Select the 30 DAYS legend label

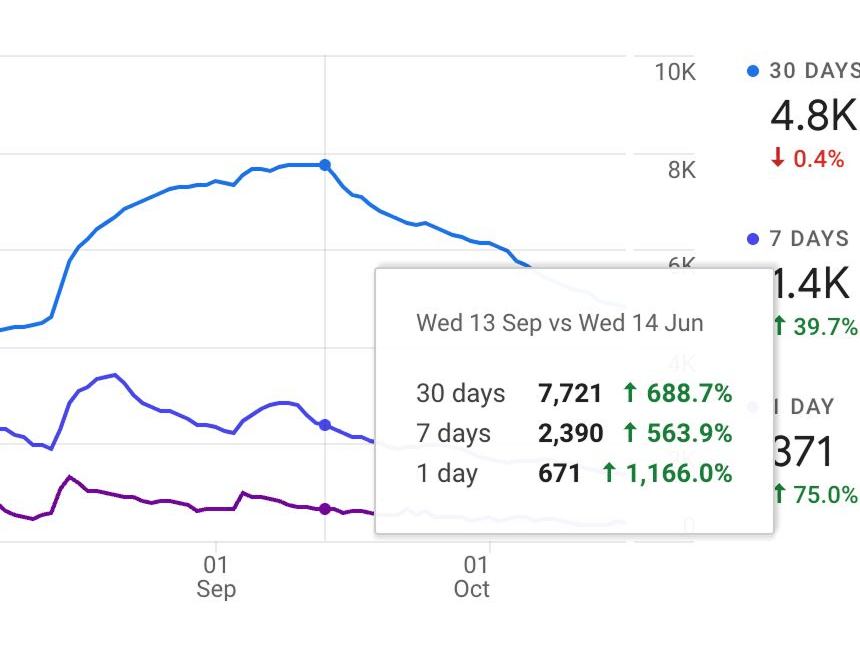pos(814,71)
